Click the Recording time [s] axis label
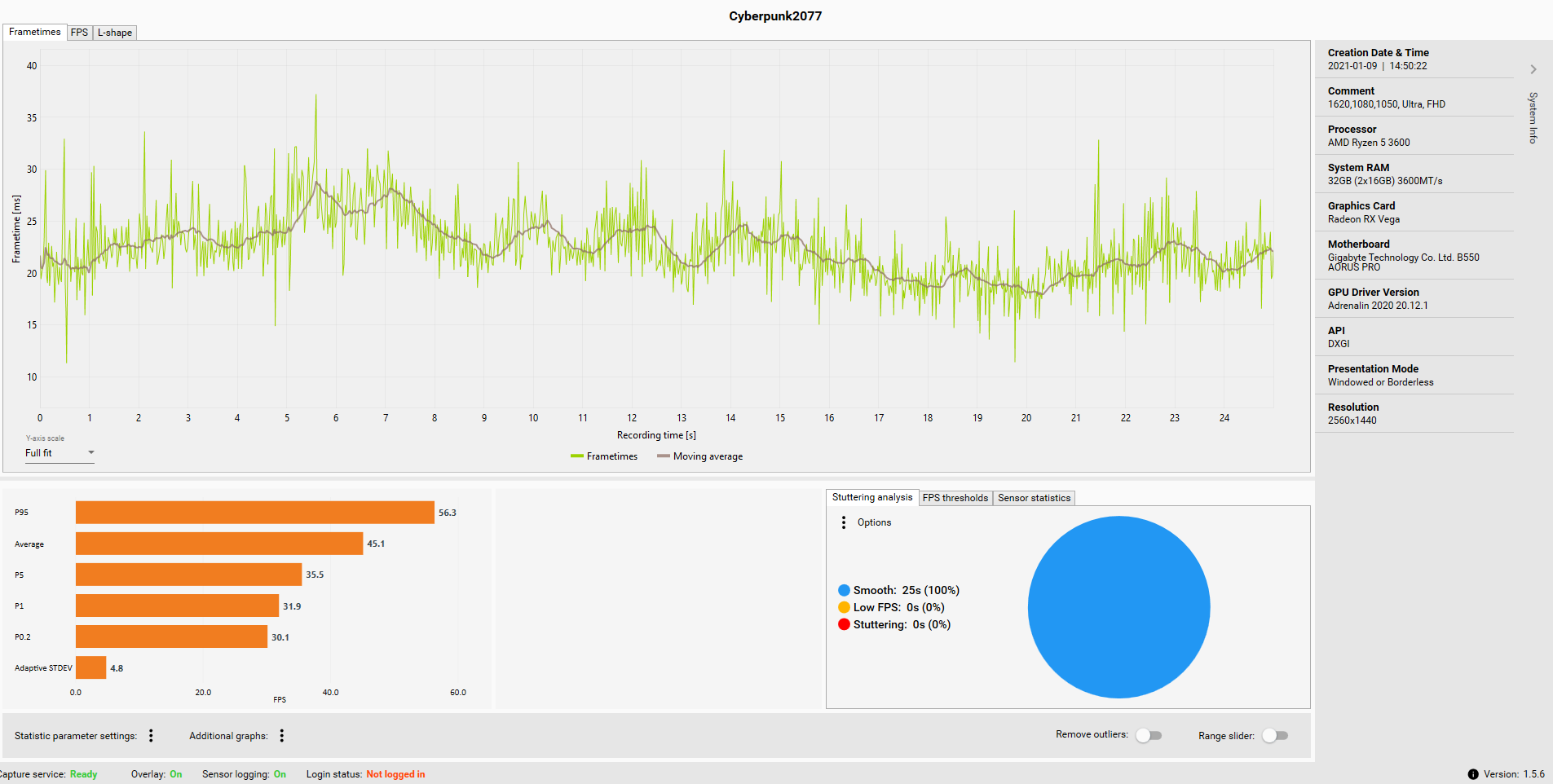 tap(656, 435)
